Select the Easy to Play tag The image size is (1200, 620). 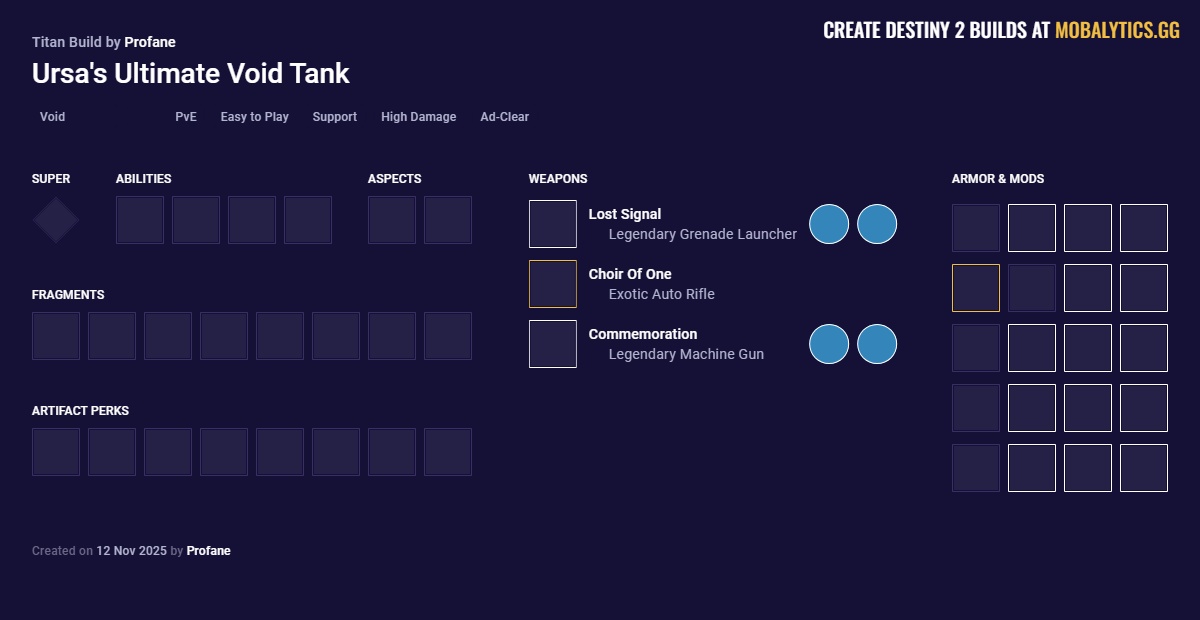click(254, 117)
